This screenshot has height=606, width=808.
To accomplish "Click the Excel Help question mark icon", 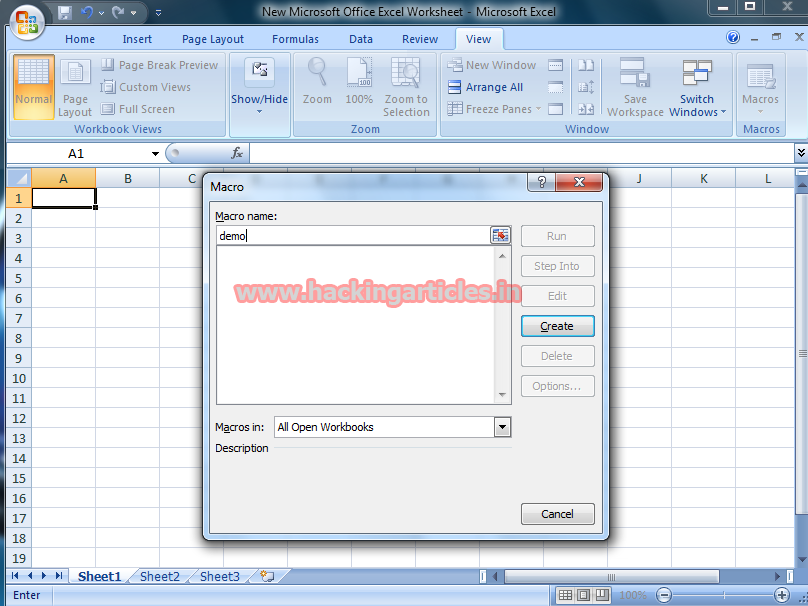I will (733, 37).
